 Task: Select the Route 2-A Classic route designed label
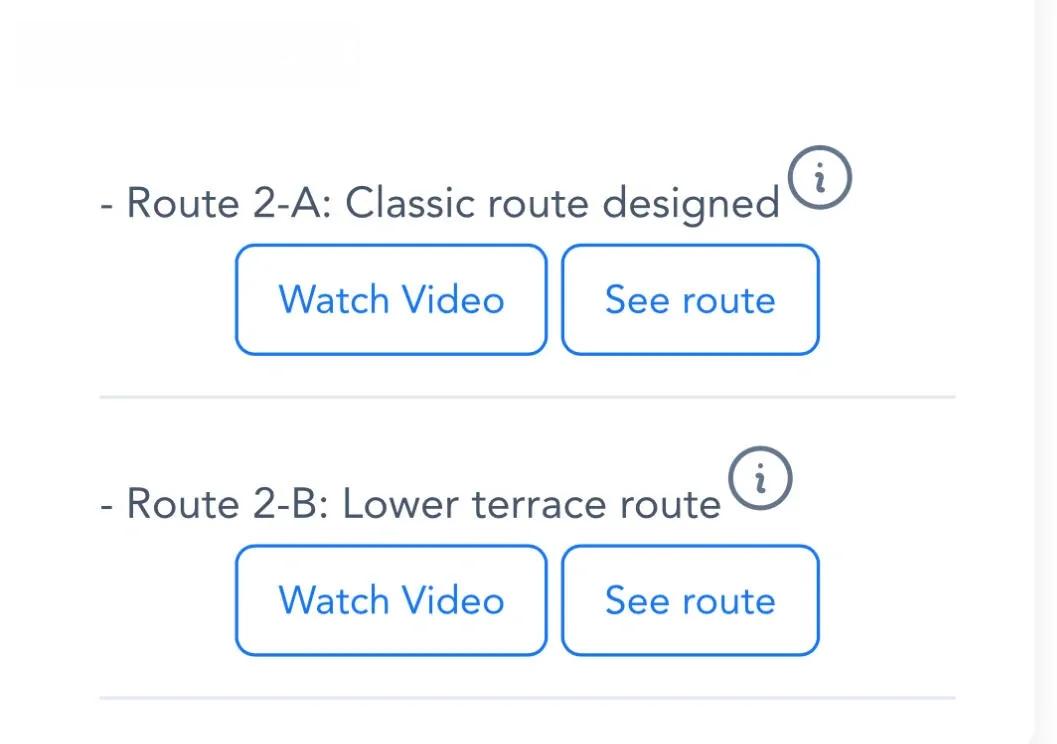[x=440, y=204]
